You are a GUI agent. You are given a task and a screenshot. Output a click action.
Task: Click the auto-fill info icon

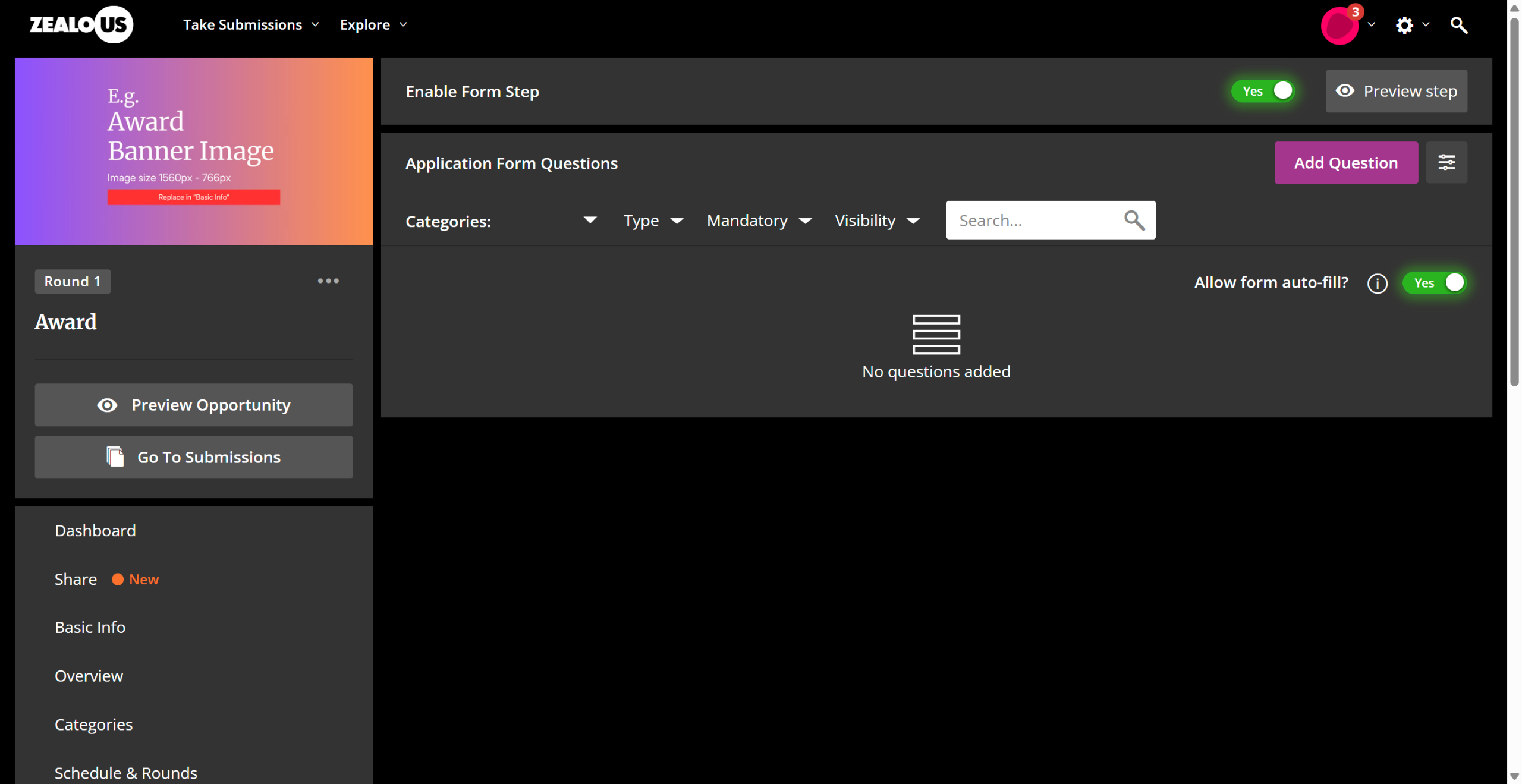tap(1377, 284)
